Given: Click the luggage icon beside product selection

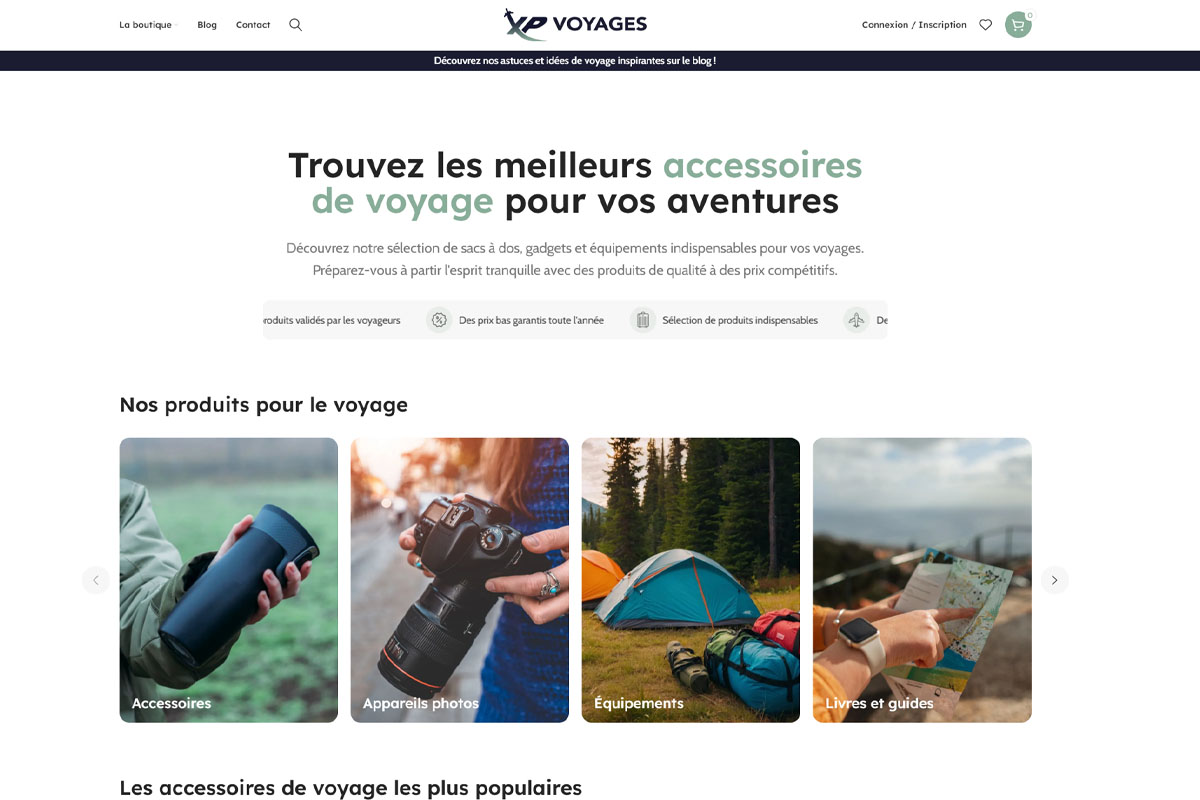Looking at the screenshot, I should coord(643,320).
